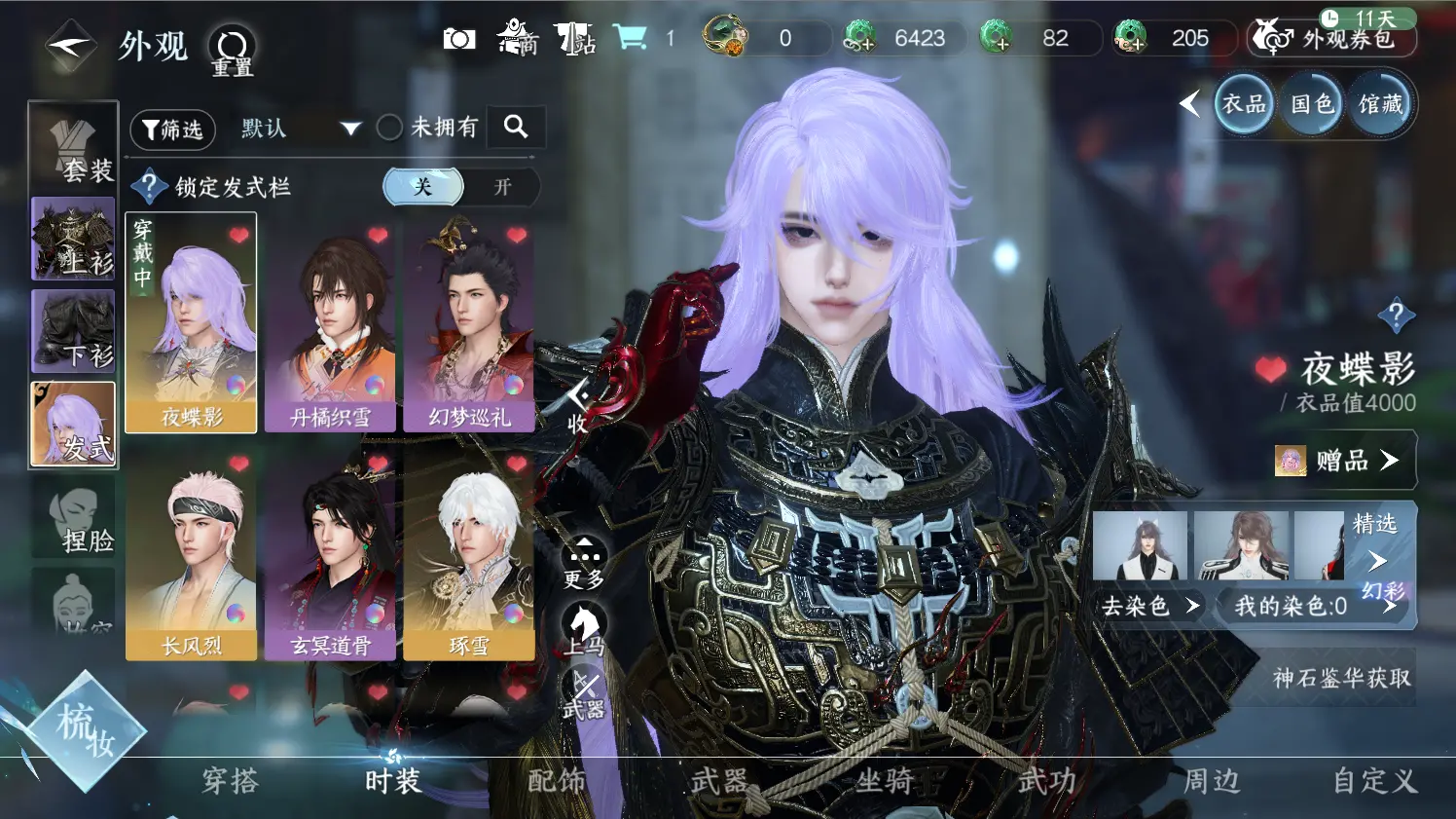Add currency next to 6423
This screenshot has height=819, width=1456.
(859, 37)
